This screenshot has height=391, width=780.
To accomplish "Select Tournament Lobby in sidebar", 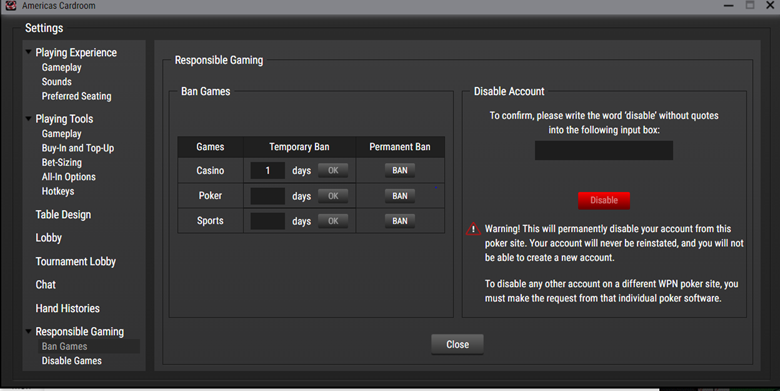I will coord(76,261).
